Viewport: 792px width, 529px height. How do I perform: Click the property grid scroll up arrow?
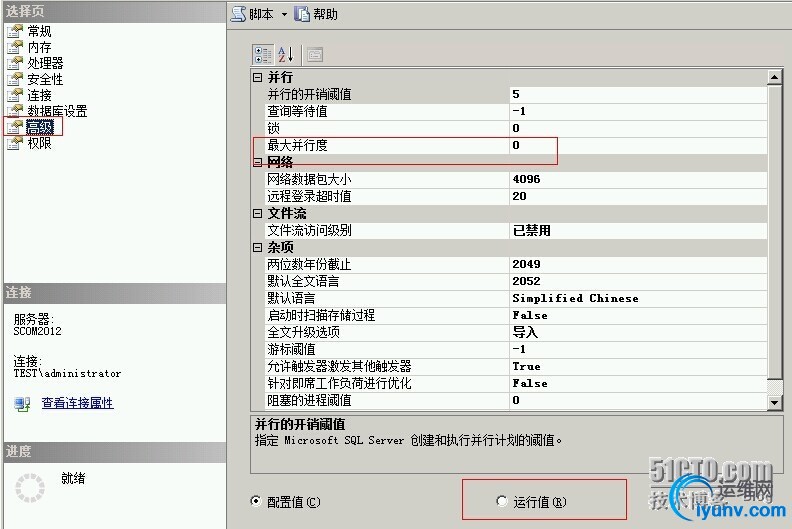pos(774,77)
